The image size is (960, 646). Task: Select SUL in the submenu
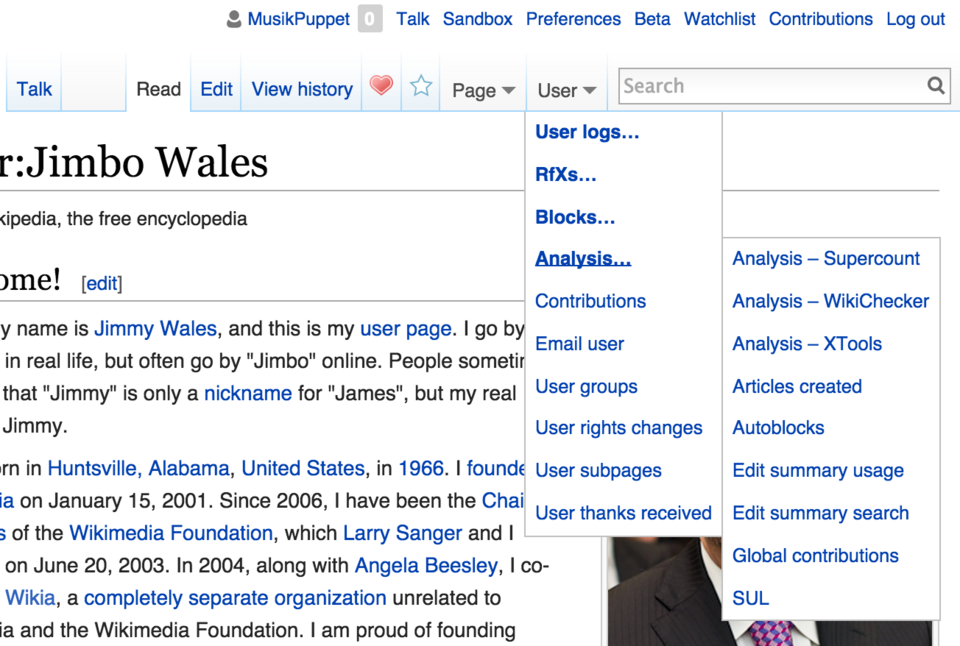tap(751, 598)
